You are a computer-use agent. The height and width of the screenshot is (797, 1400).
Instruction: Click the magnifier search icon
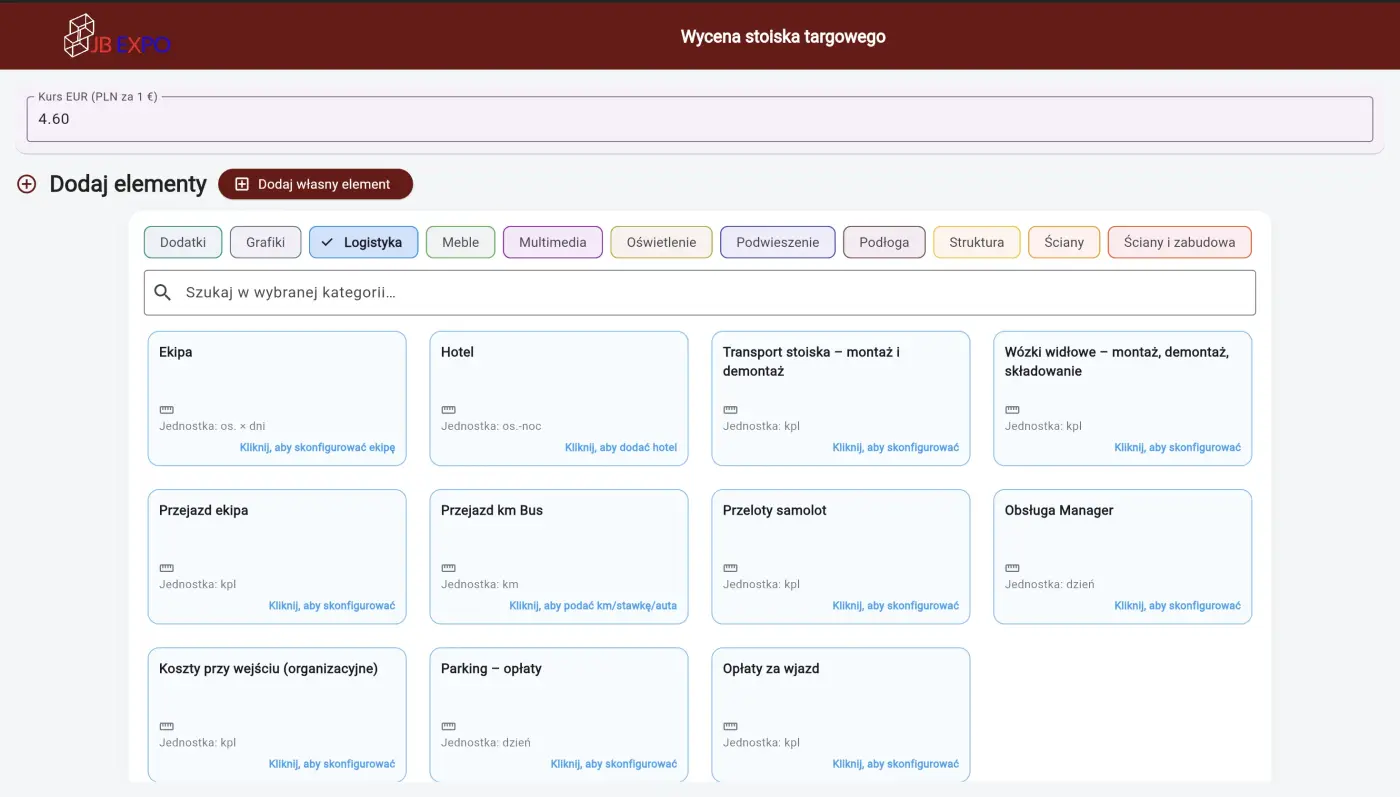pyautogui.click(x=163, y=293)
